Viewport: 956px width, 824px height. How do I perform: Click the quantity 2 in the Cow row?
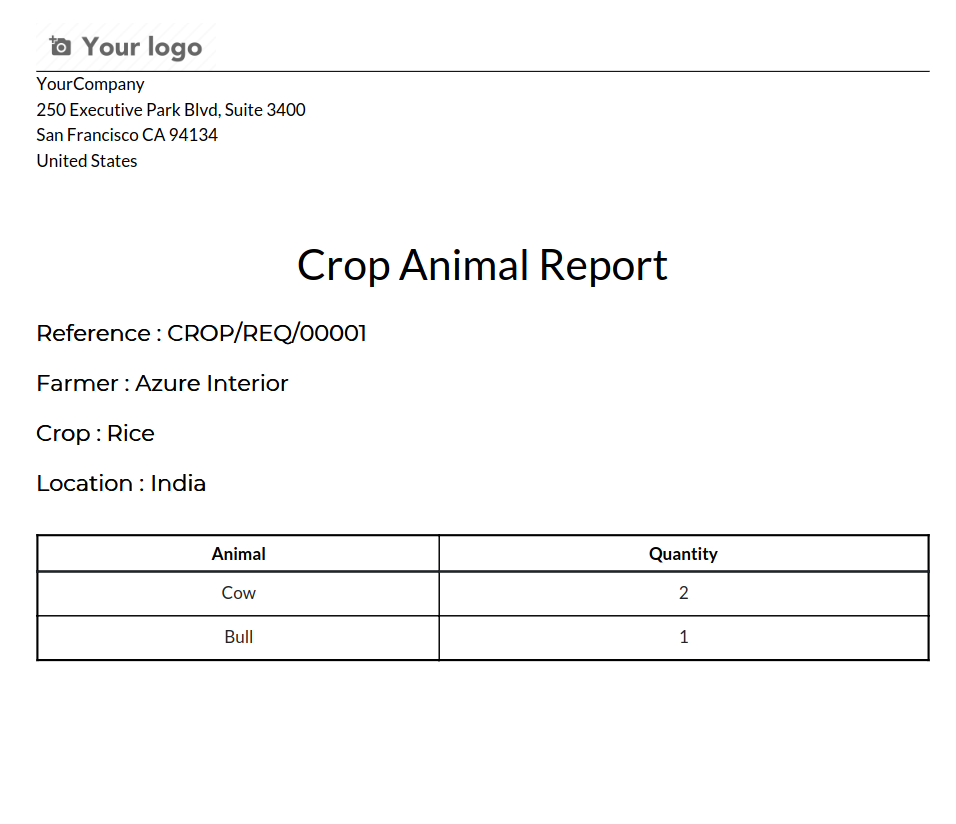[684, 593]
